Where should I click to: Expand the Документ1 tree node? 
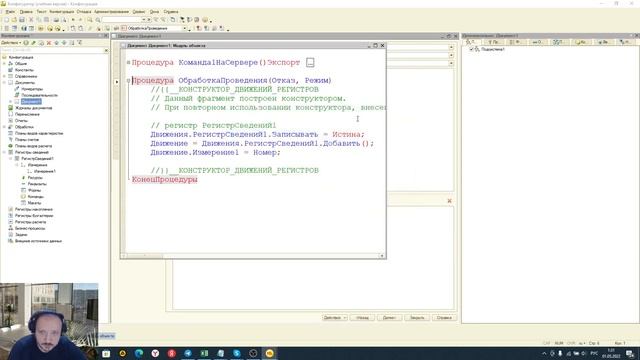11,102
